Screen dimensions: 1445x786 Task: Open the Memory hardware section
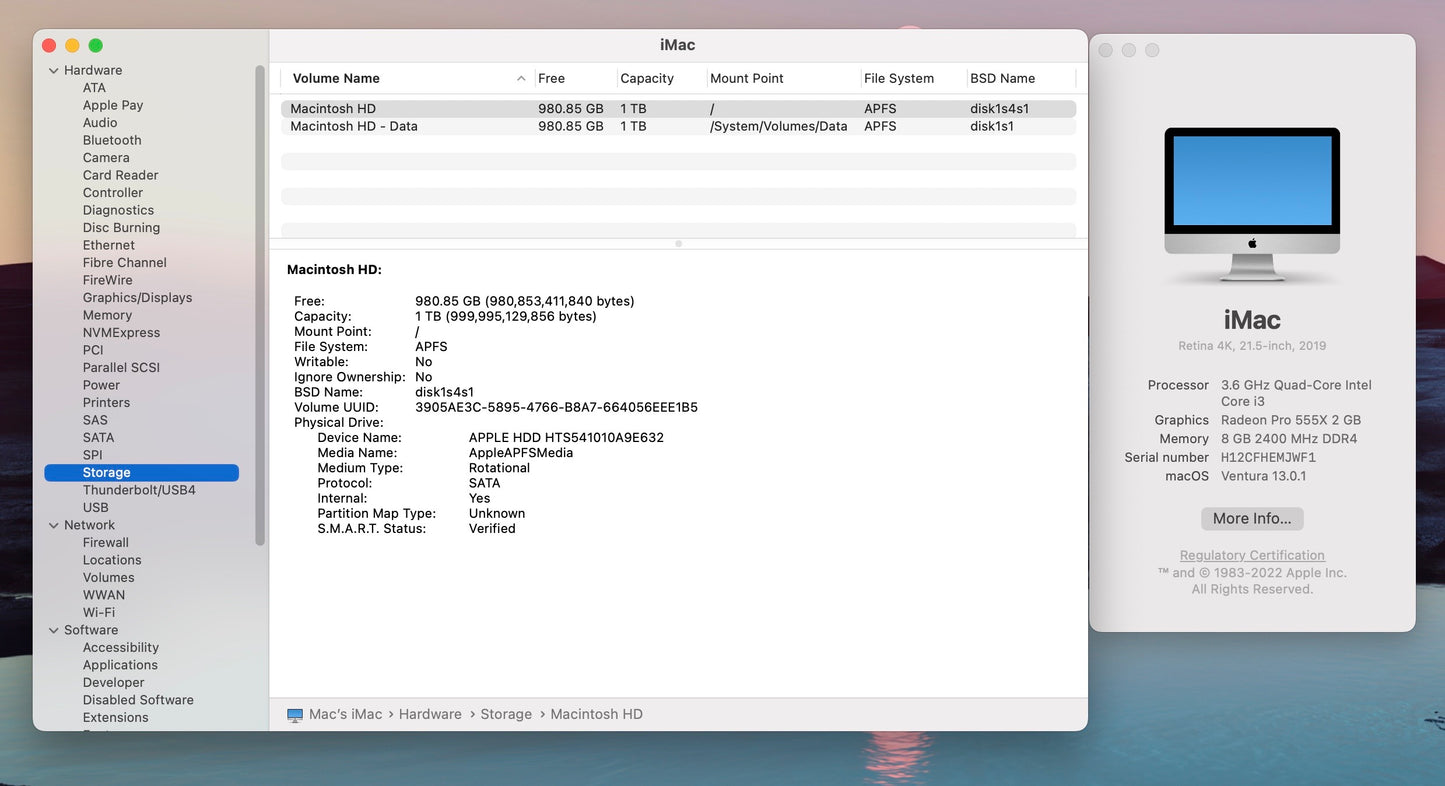point(107,314)
